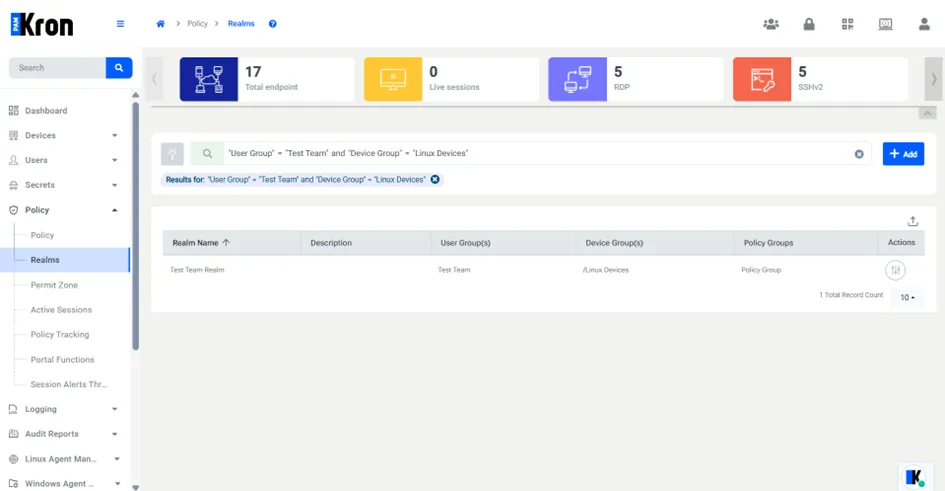Open Session Alerts Thresholds item
945x491 pixels.
point(69,384)
